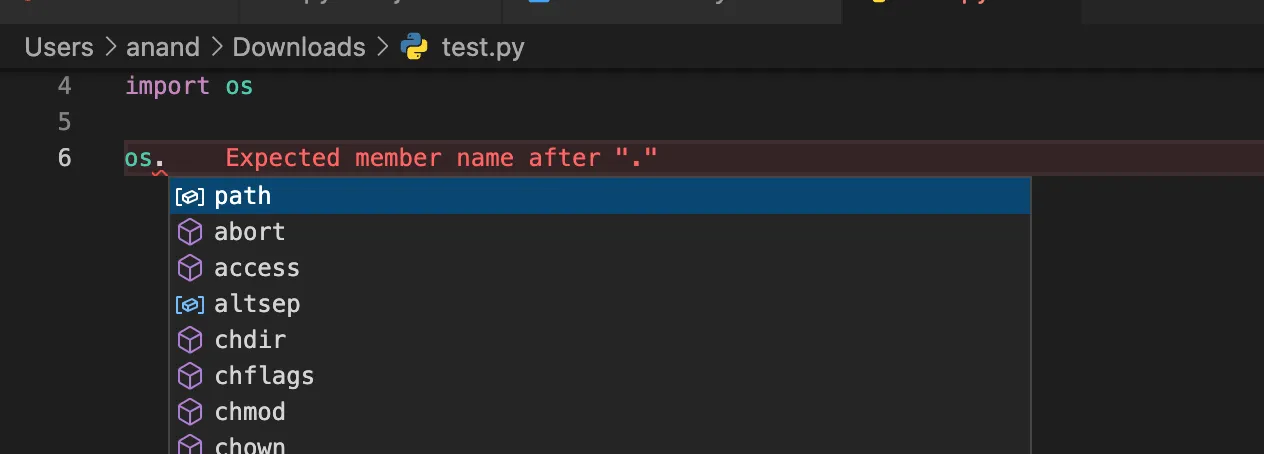Click the cube icon beside chmod
Screen dimensions: 1264x454
[x=190, y=412]
